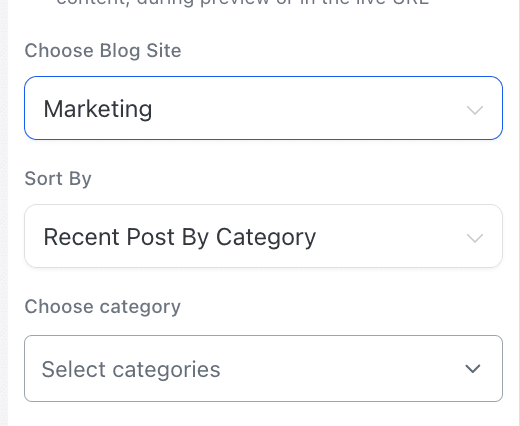Open the Sort By dropdown
Image resolution: width=520 pixels, height=426 pixels.
(263, 236)
